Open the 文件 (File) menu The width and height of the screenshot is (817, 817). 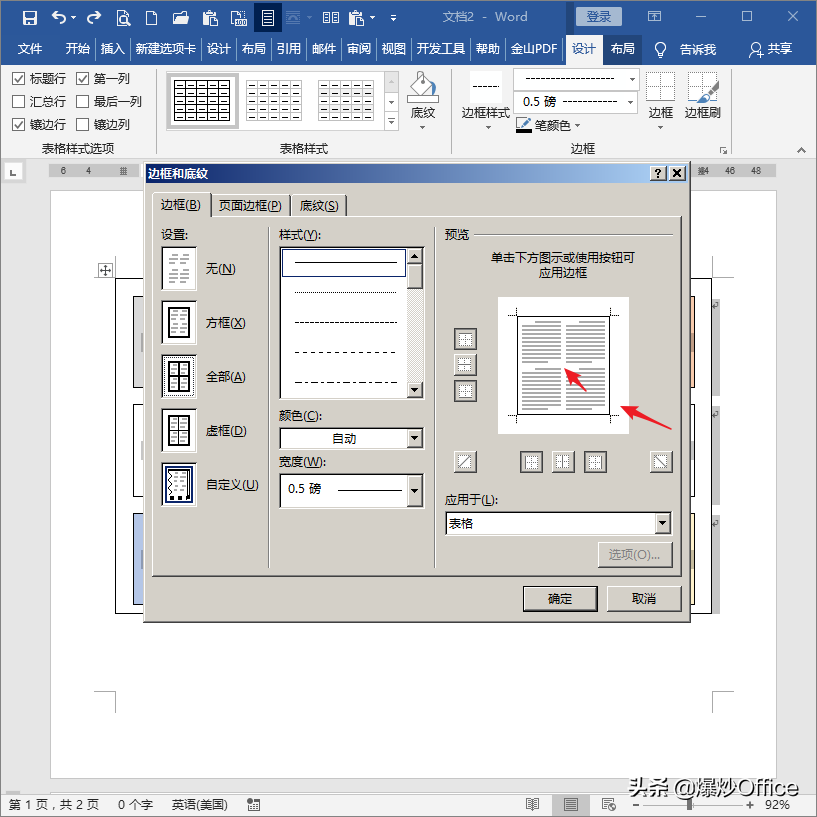click(x=30, y=49)
